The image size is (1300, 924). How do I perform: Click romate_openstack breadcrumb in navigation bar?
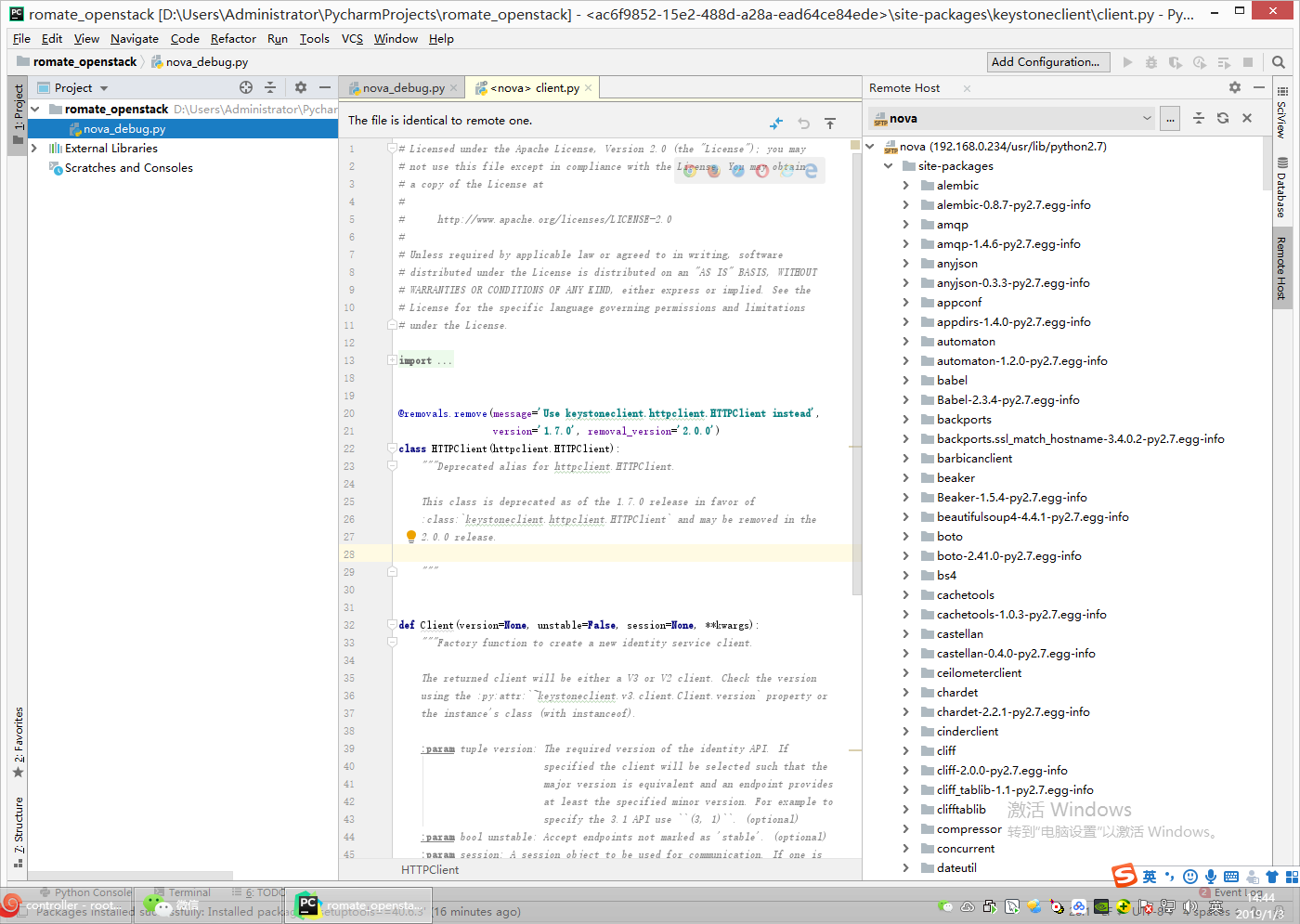click(84, 62)
